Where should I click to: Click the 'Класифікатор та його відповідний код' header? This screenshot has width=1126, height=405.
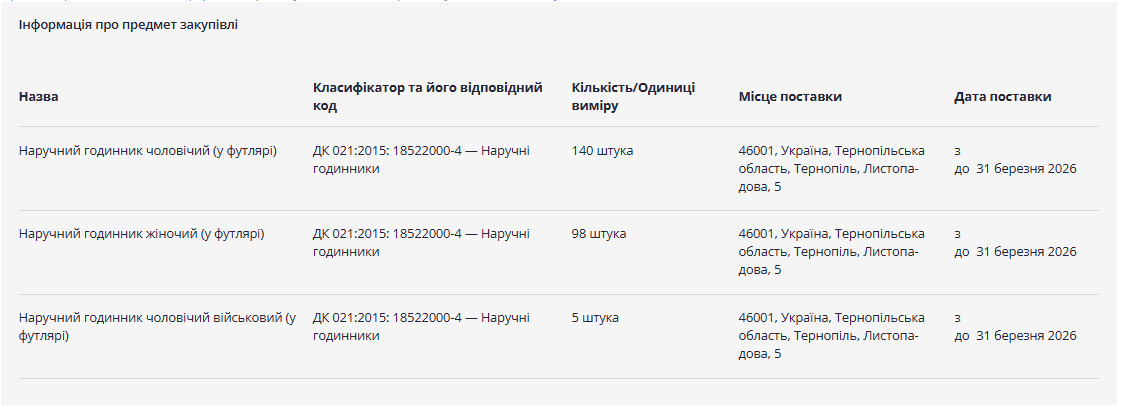point(427,97)
